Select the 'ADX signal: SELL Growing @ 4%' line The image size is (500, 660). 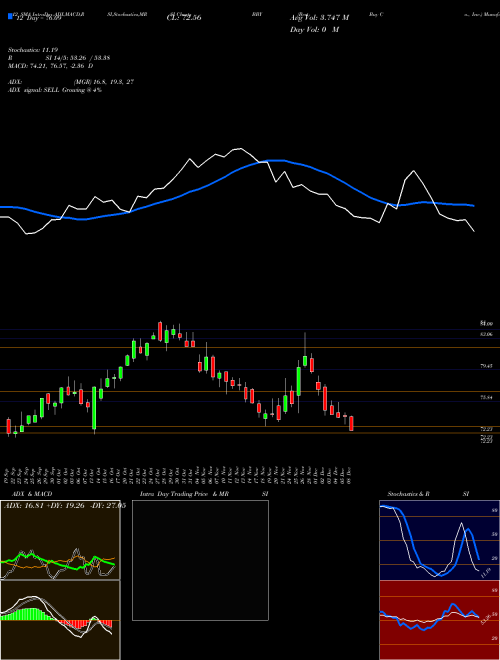click(x=55, y=90)
